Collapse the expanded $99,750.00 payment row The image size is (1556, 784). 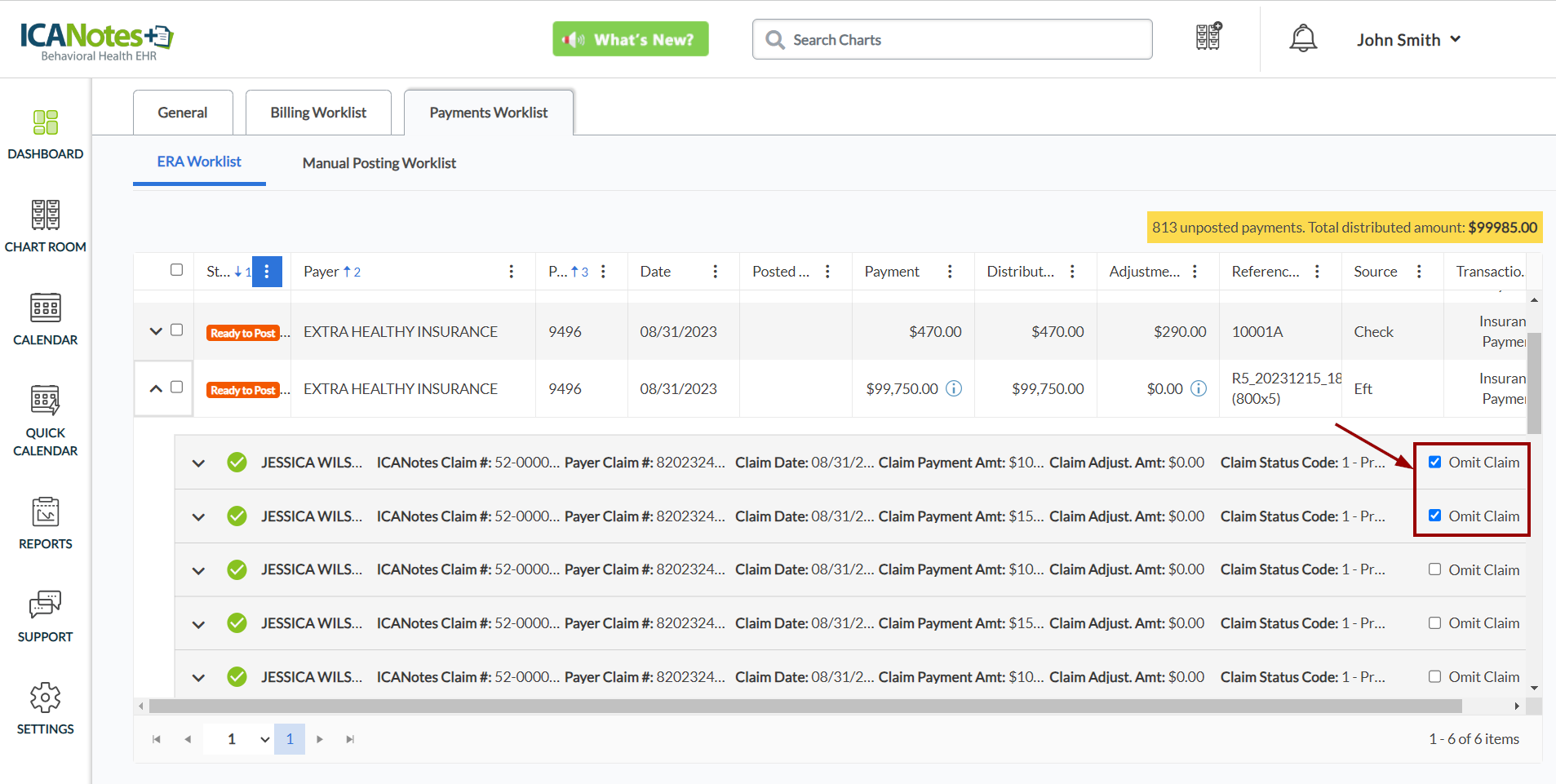[x=156, y=388]
